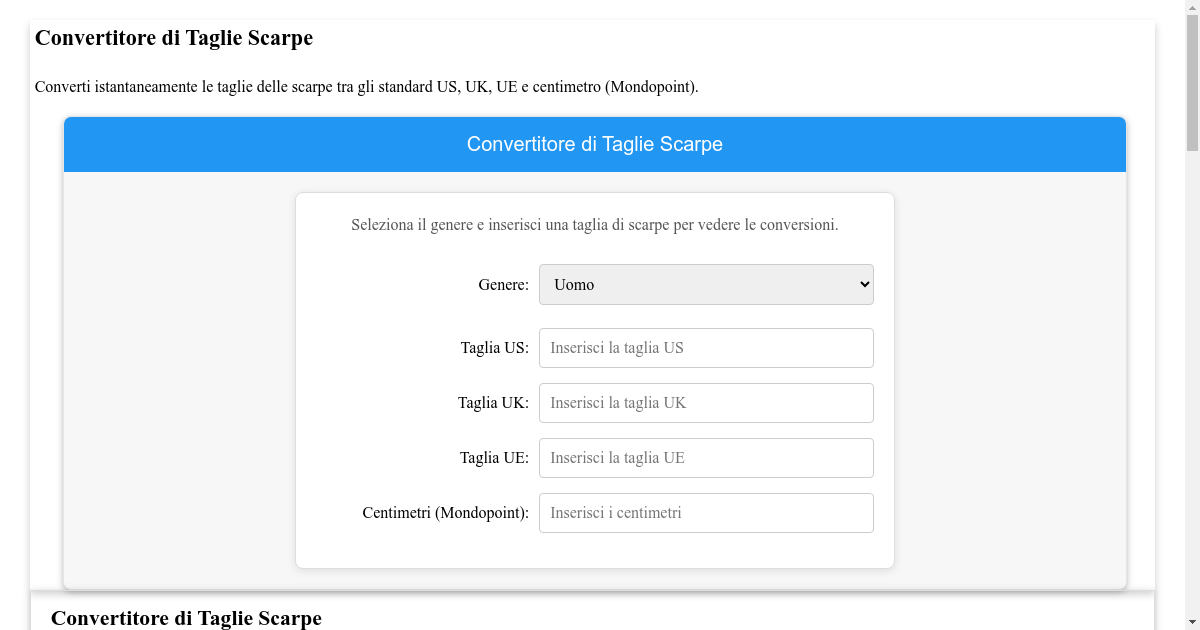1200x630 pixels.
Task: Click the Genere label text
Action: click(502, 284)
